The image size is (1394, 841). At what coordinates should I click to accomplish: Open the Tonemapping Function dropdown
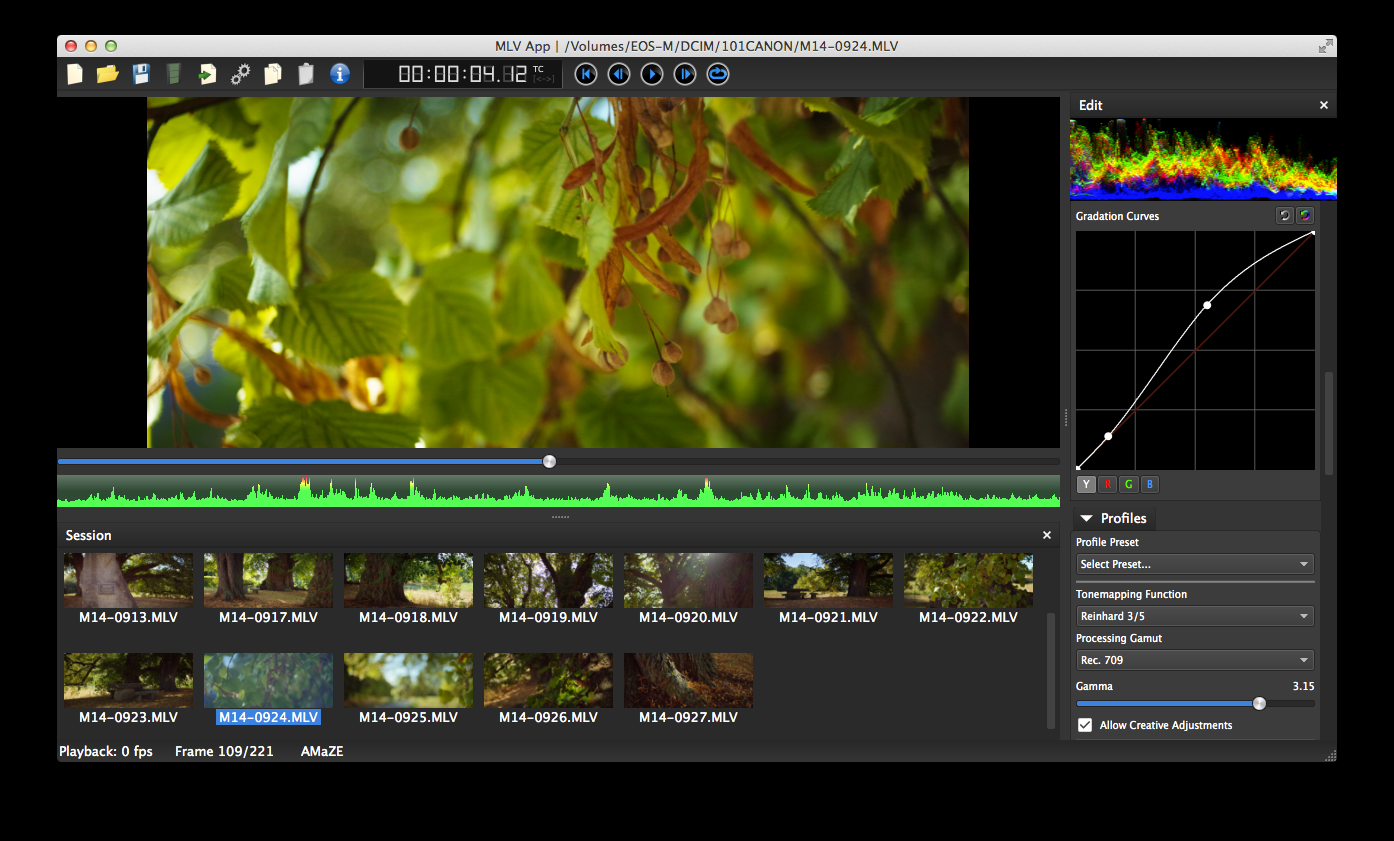[x=1195, y=616]
